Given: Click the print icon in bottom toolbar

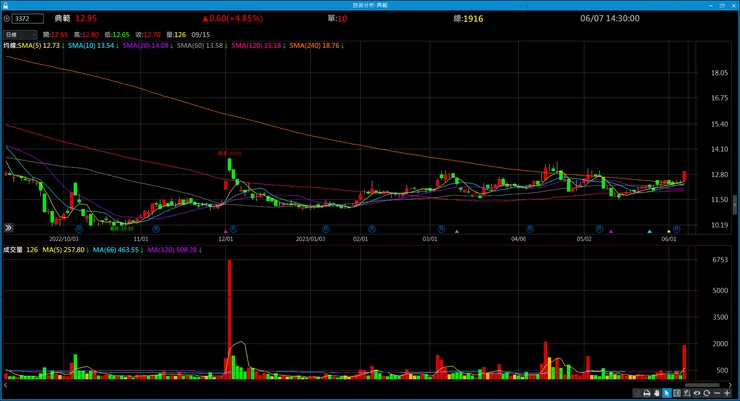Looking at the screenshot, I should [x=647, y=393].
